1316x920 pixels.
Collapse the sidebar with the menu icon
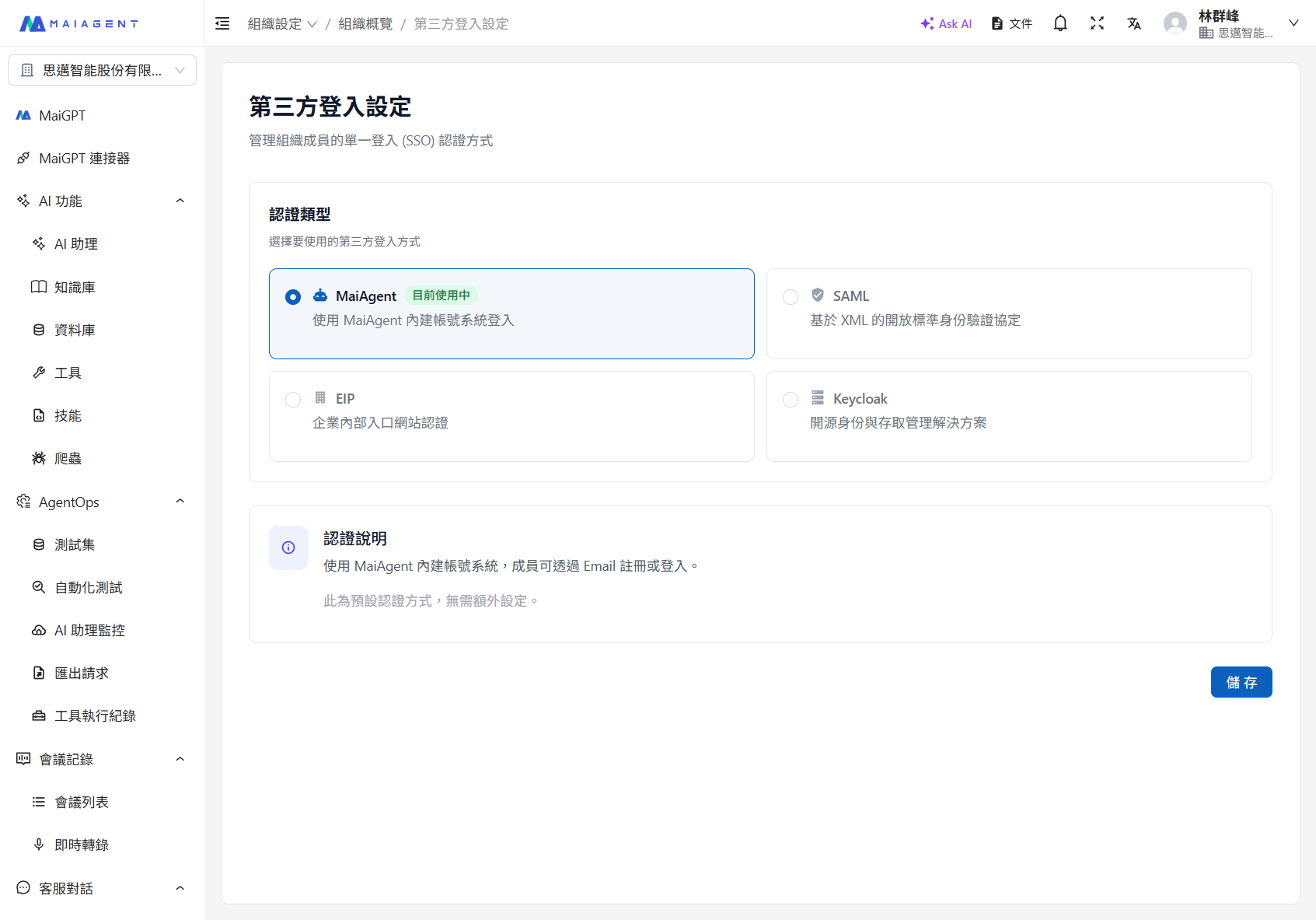tap(222, 23)
